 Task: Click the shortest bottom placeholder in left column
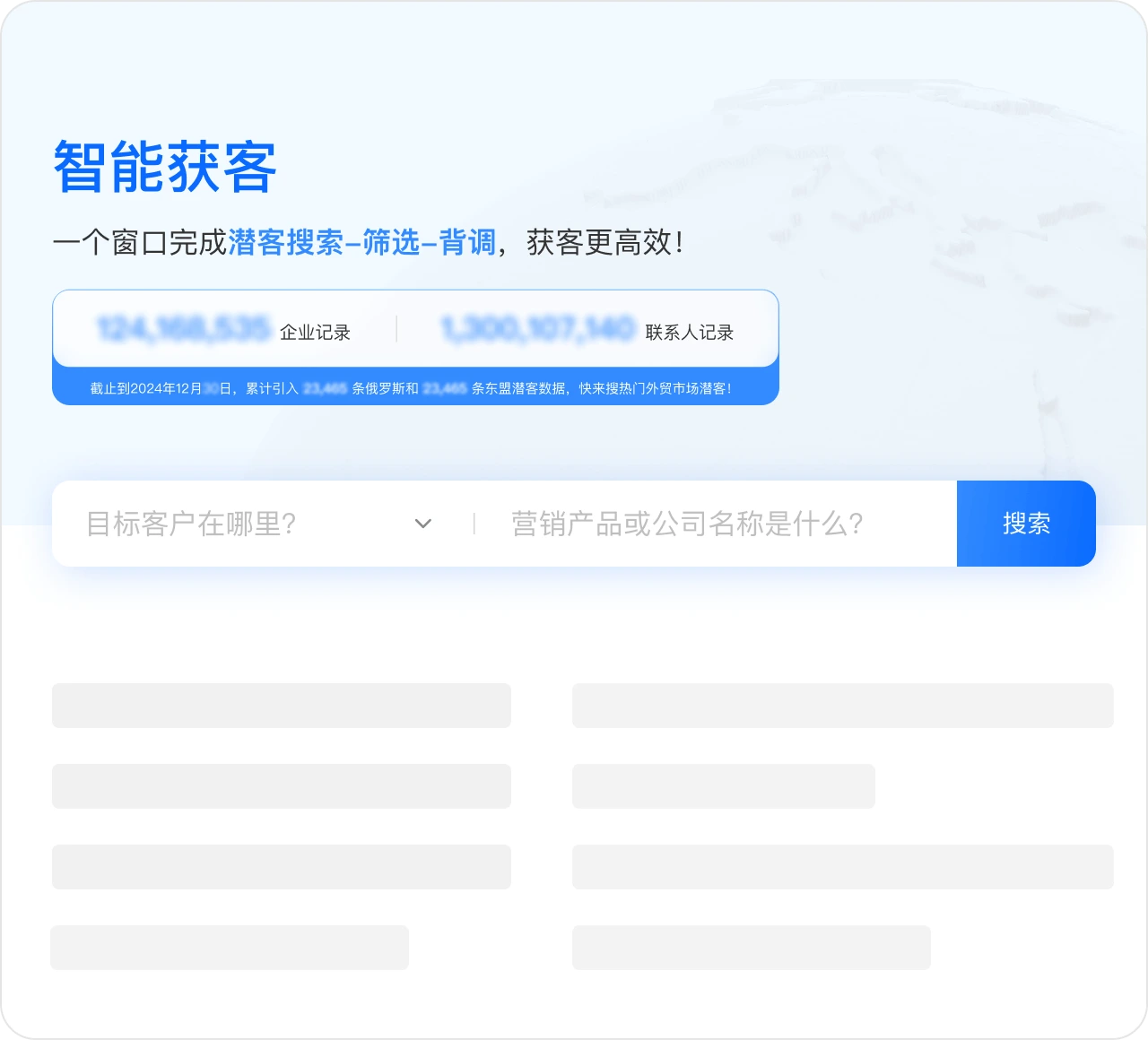(230, 948)
